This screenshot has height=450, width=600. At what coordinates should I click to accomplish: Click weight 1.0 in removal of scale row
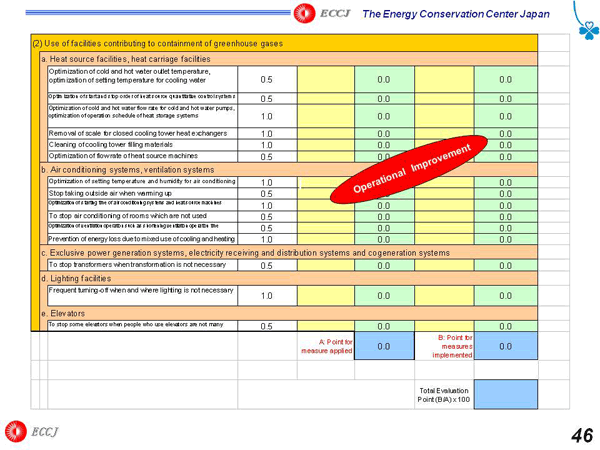(x=267, y=134)
